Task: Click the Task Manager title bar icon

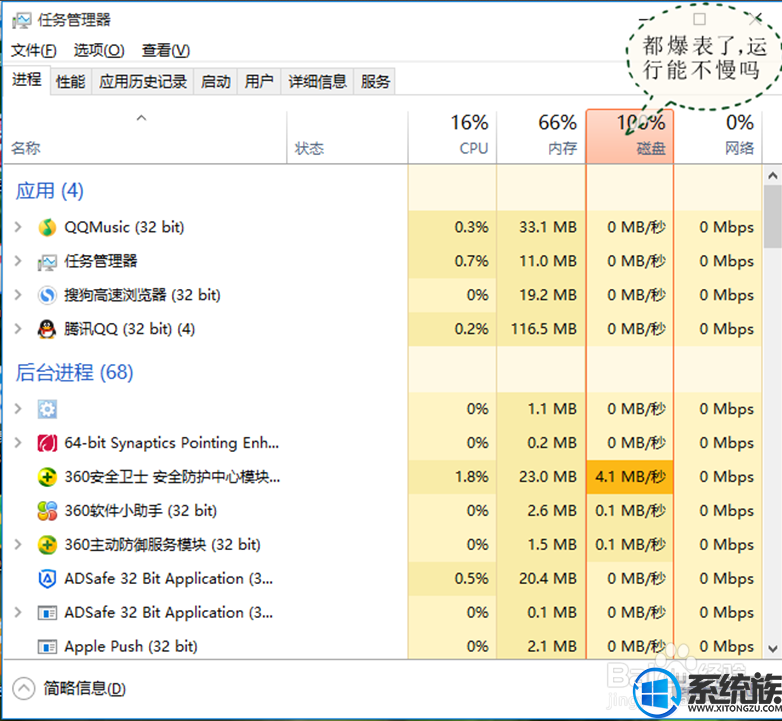Action: [21, 20]
